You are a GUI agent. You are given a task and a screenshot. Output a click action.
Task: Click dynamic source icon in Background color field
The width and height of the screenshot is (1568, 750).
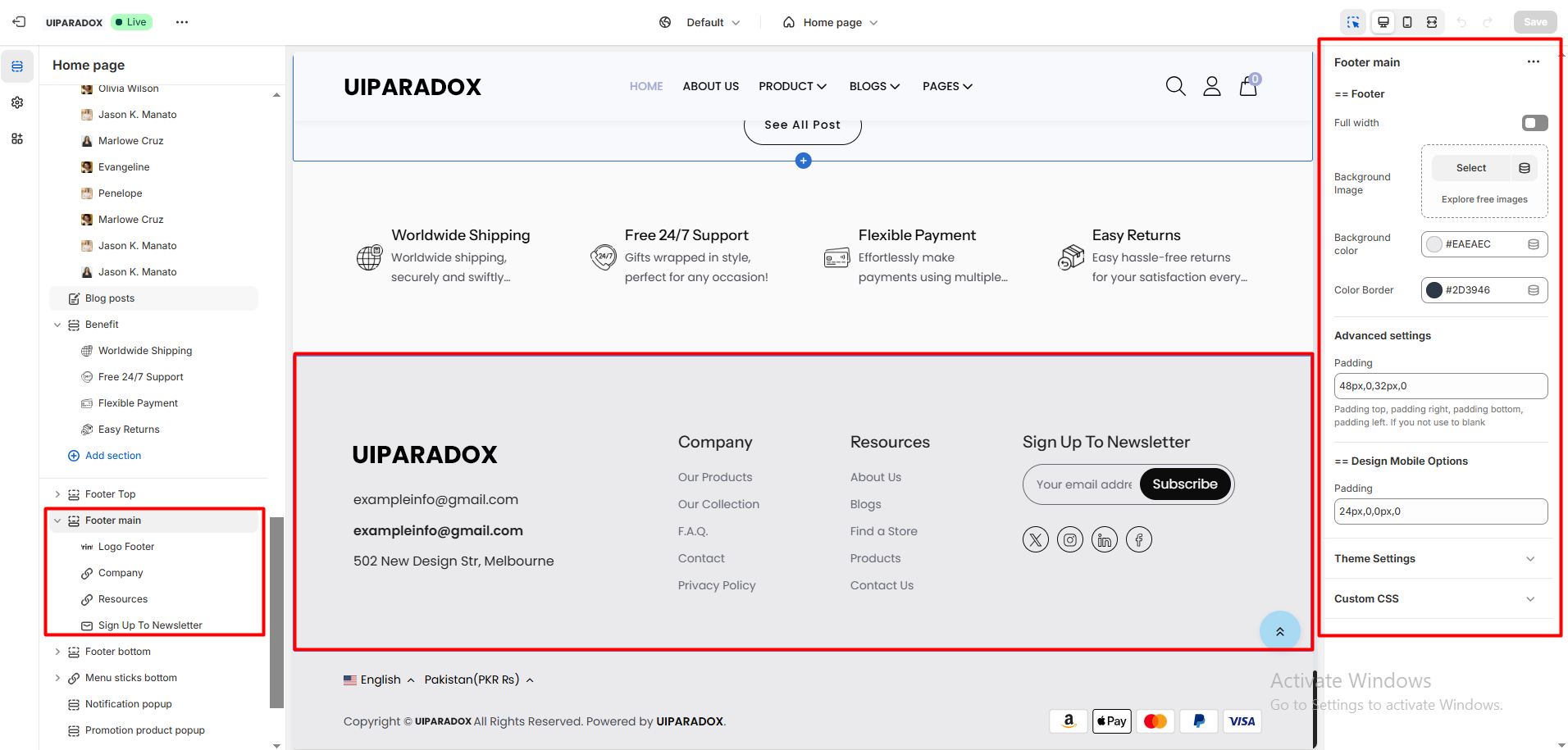click(1534, 244)
